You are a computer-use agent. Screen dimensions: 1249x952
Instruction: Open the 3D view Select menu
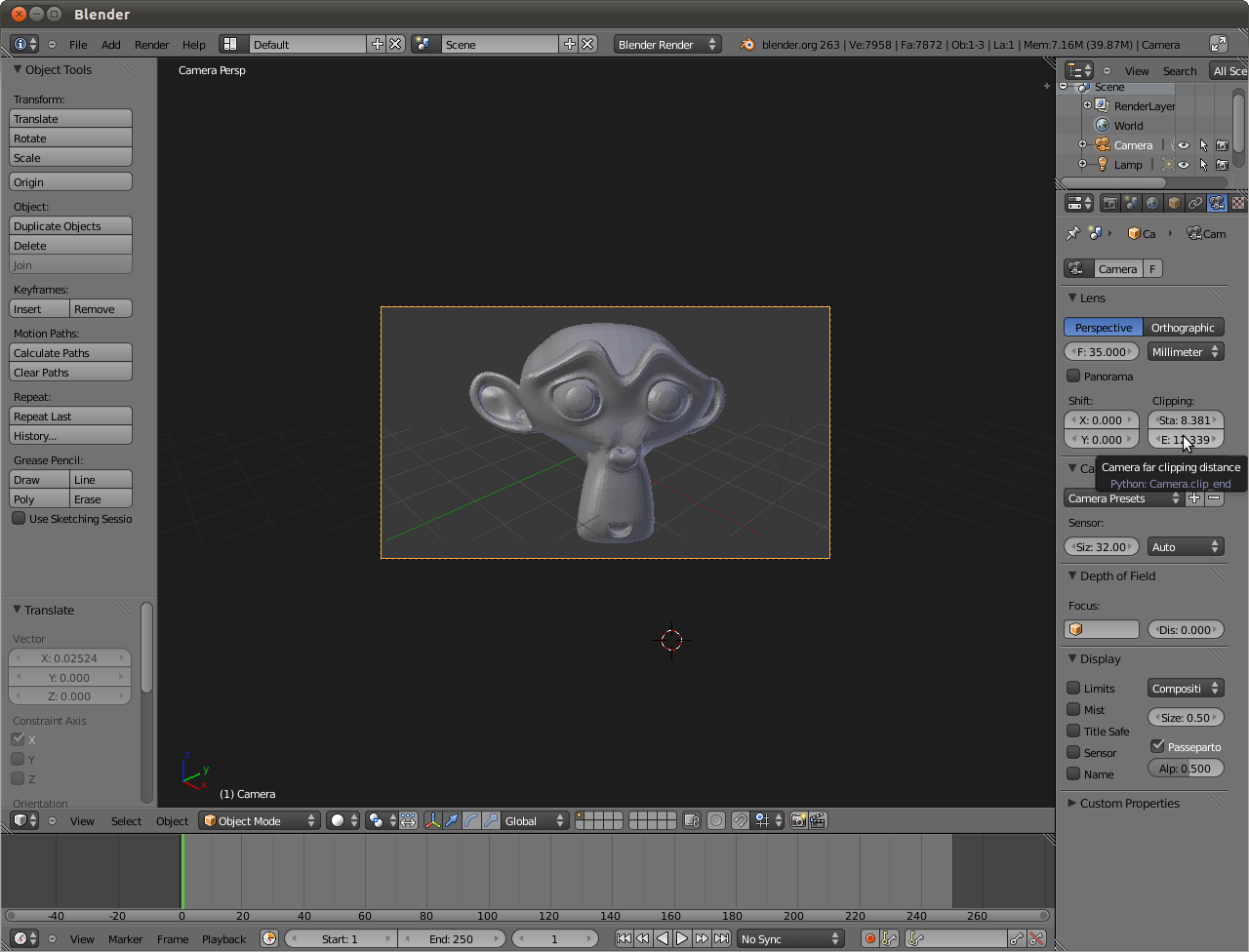pos(126,820)
